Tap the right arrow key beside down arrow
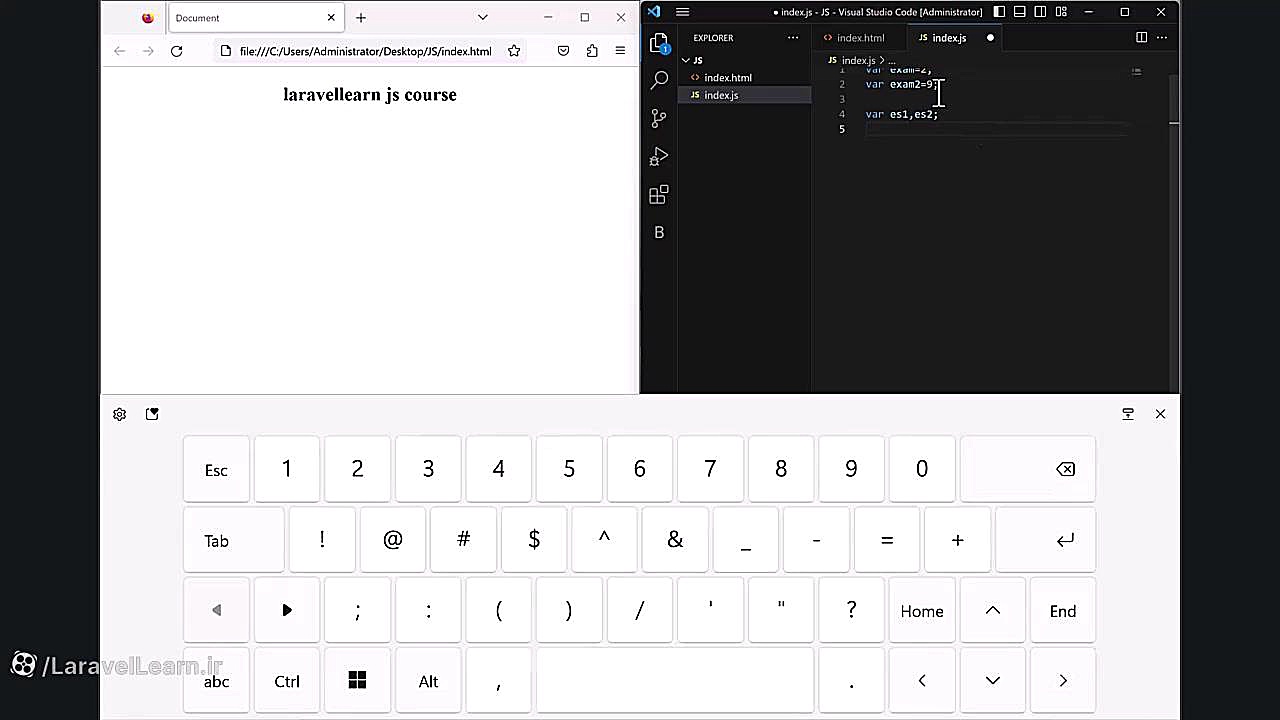This screenshot has width=1280, height=720. [x=1063, y=681]
